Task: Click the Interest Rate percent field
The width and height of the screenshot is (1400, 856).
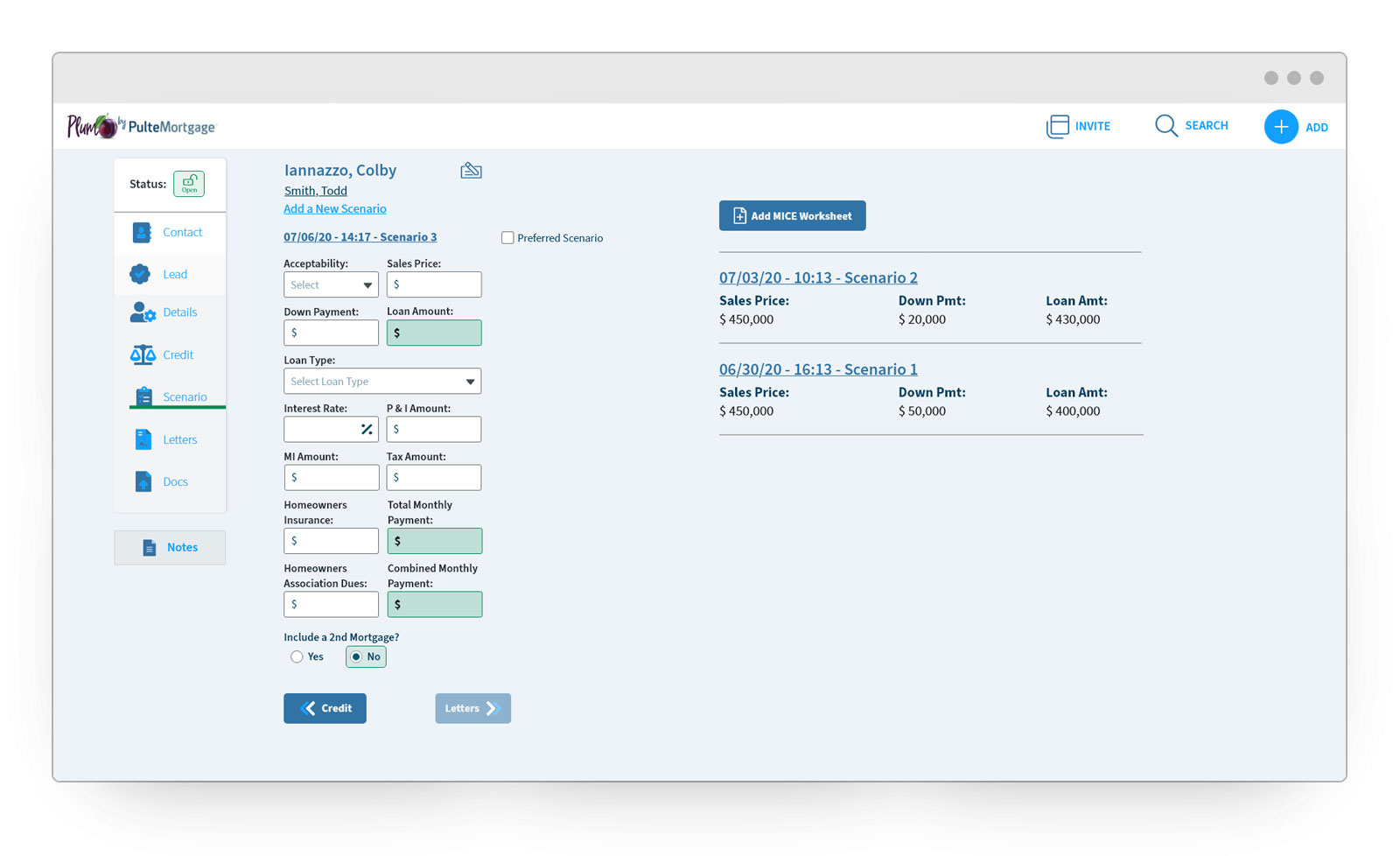Action: point(322,430)
